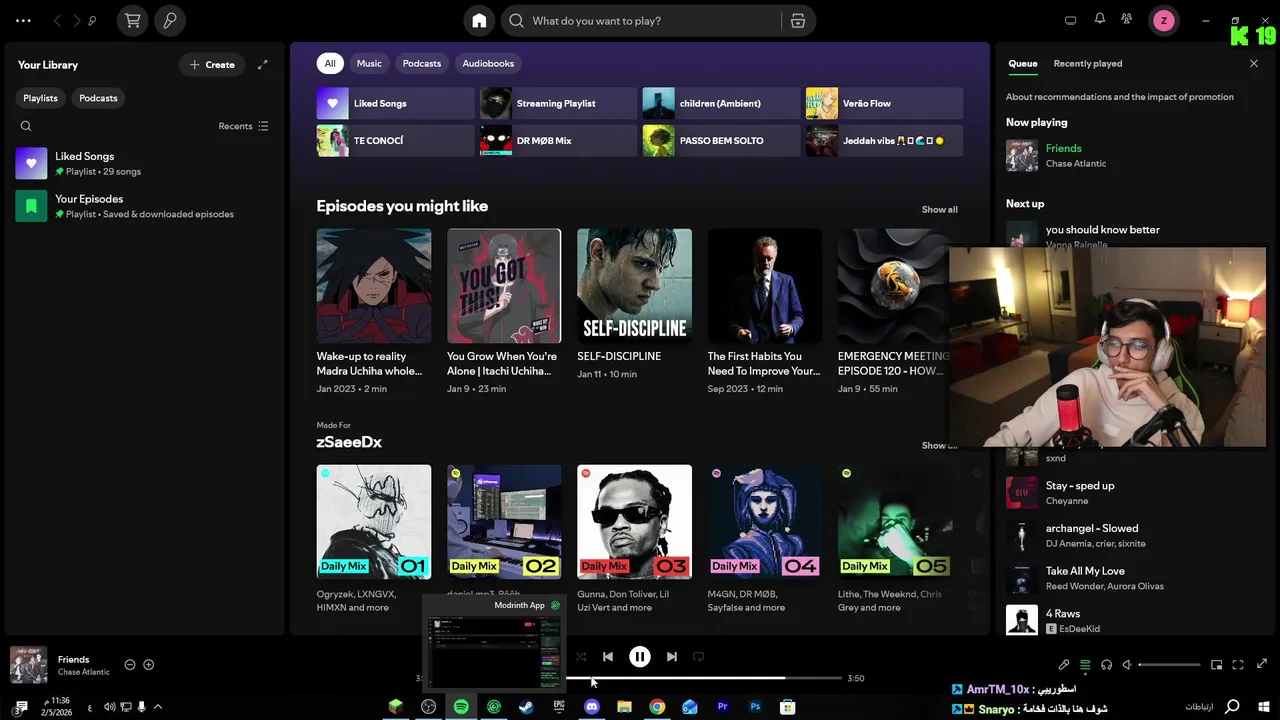This screenshot has height=720, width=1280.
Task: Open the Wake-up to reality episode cover
Action: coord(374,286)
